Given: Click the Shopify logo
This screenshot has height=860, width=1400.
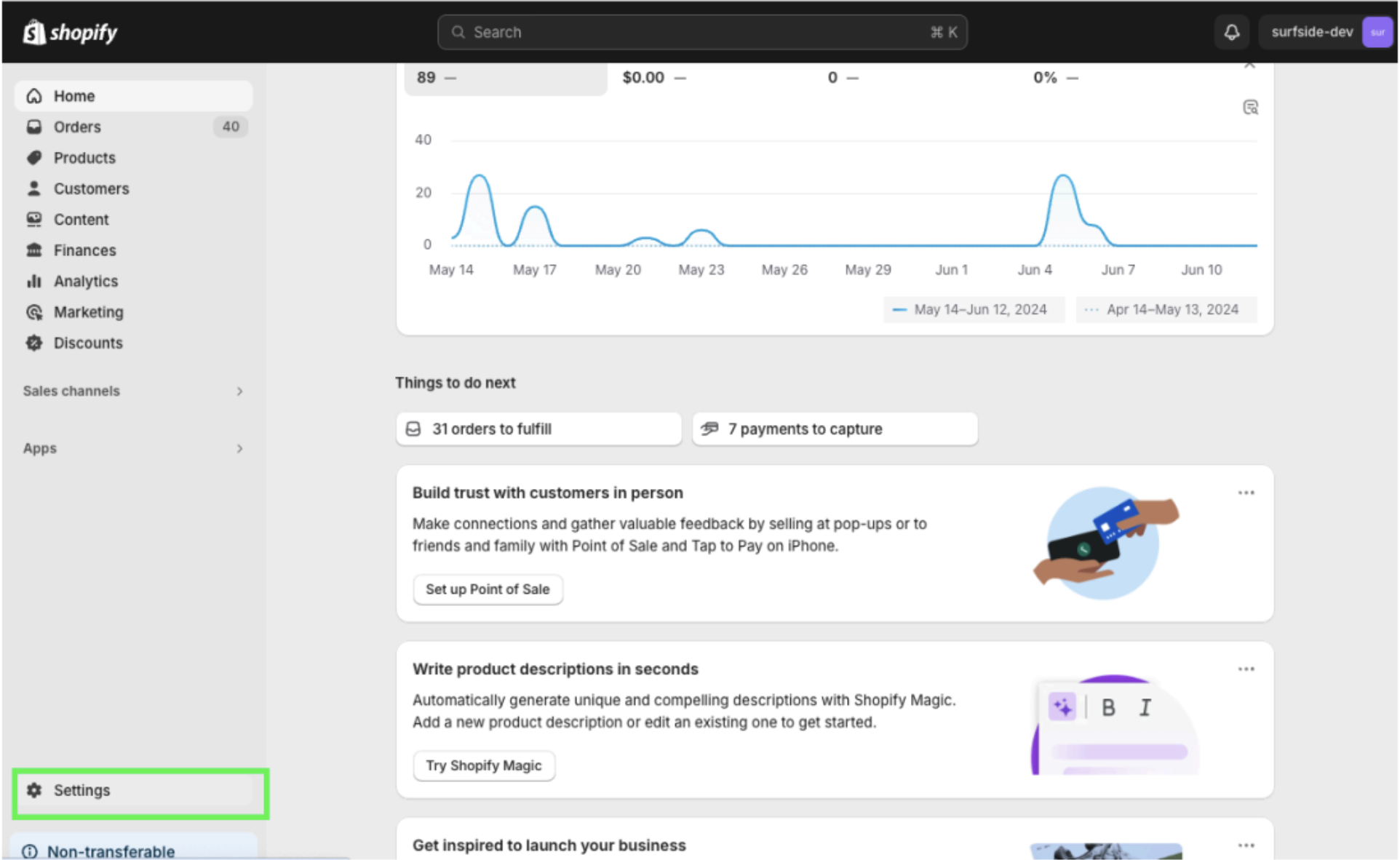Looking at the screenshot, I should coord(70,32).
